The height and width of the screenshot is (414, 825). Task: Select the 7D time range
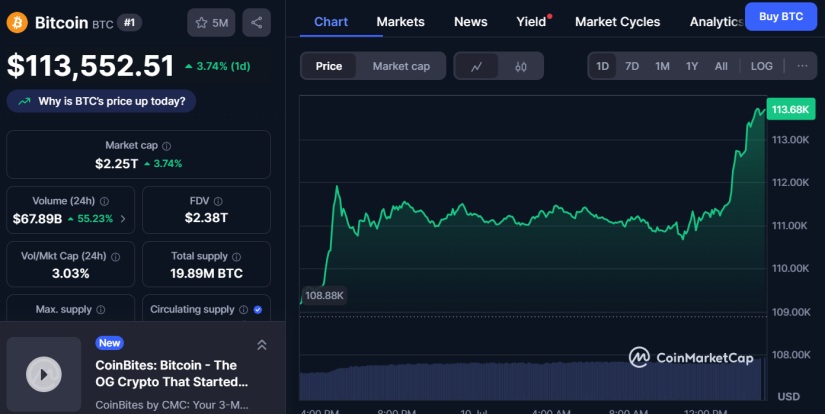coord(632,66)
